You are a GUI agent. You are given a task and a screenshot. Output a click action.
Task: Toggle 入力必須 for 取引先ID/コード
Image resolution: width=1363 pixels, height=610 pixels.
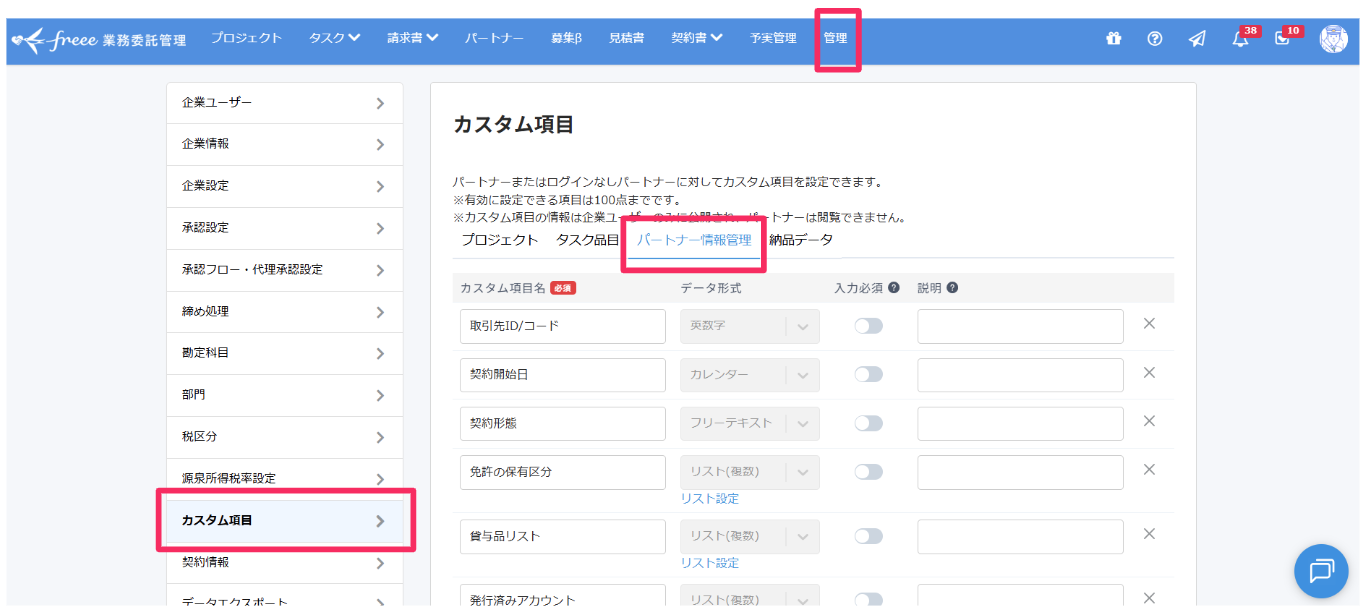pos(868,326)
